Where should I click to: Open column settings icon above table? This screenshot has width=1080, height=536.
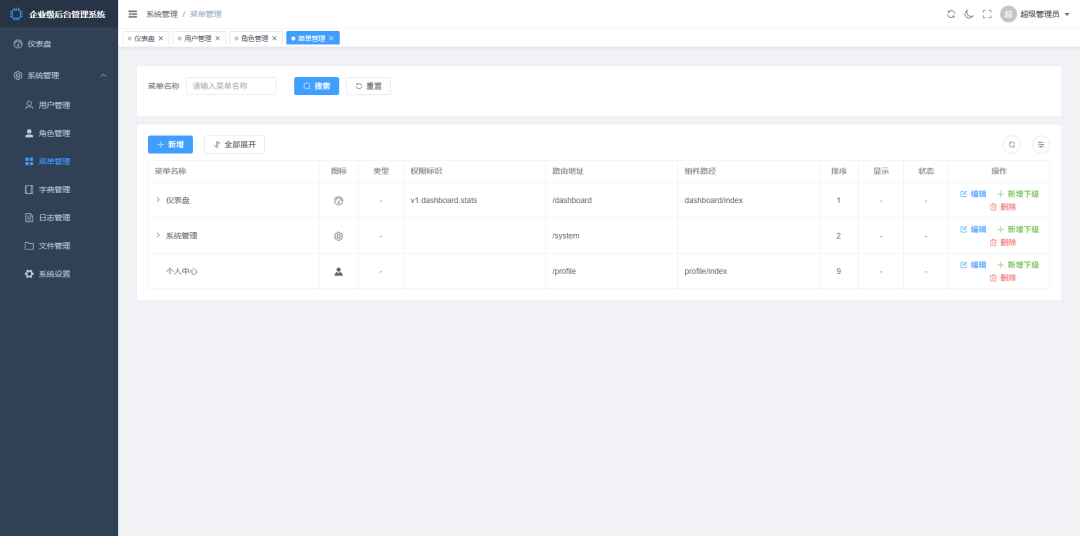point(1041,145)
